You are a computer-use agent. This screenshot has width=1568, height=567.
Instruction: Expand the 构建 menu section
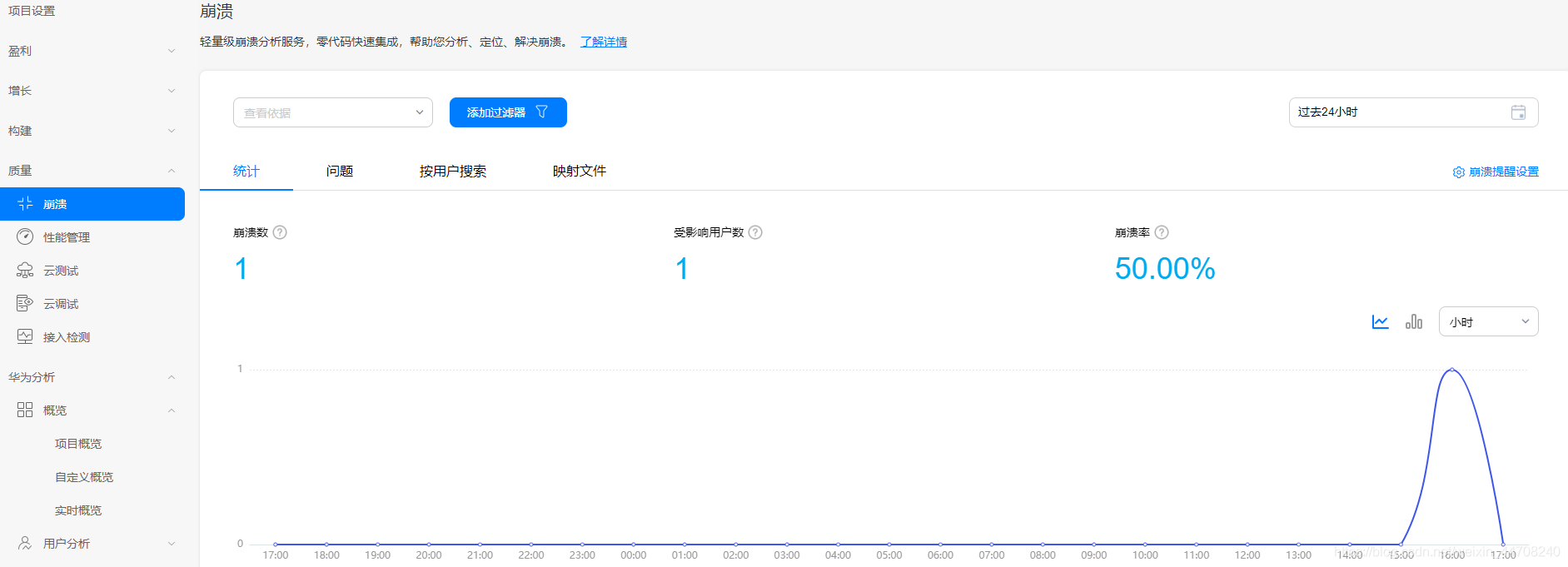pyautogui.click(x=172, y=131)
